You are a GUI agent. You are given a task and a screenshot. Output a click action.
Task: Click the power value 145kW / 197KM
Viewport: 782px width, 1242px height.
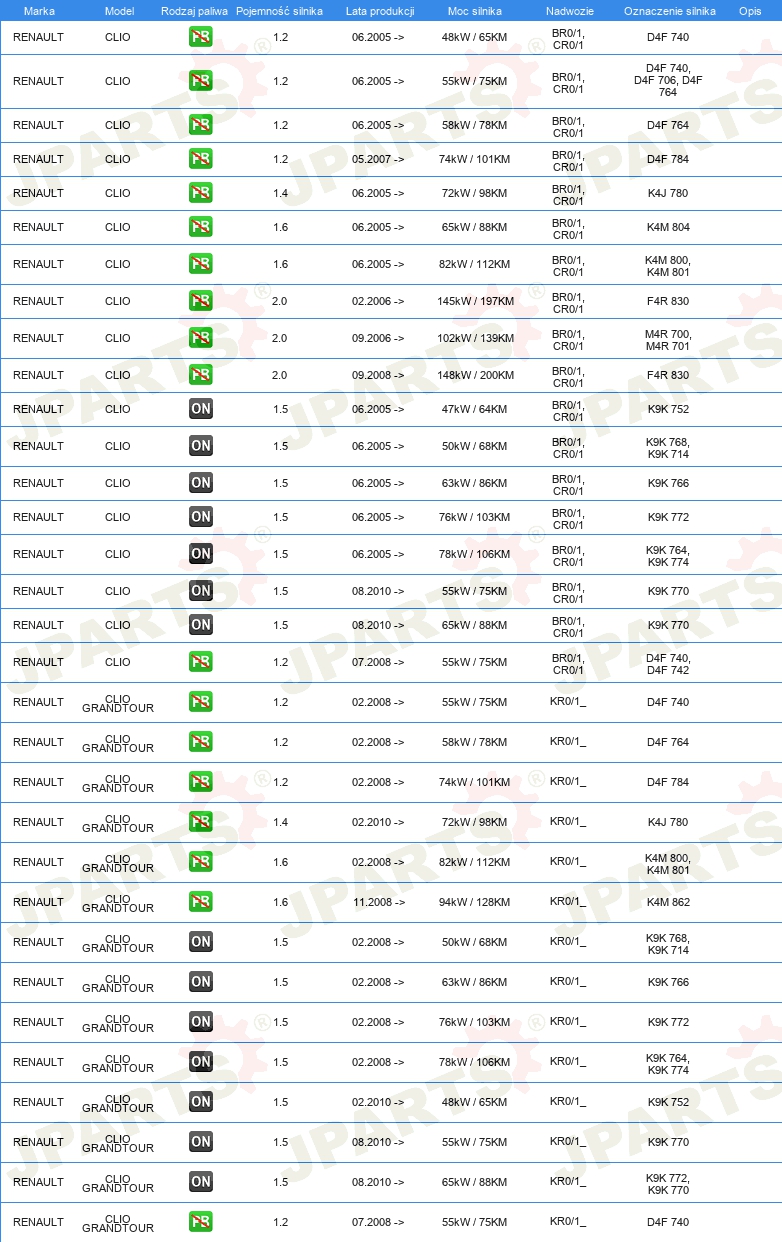[475, 301]
